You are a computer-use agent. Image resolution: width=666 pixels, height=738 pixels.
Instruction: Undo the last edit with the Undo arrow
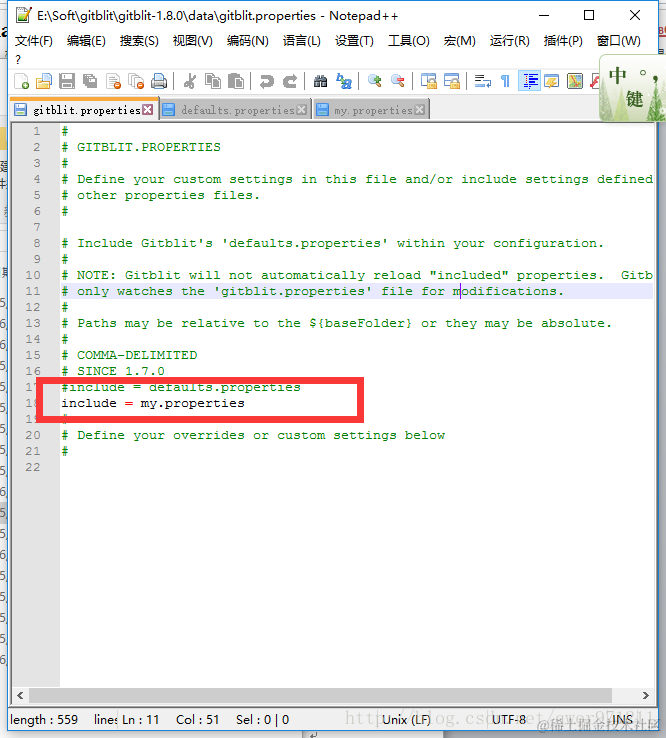(x=266, y=81)
